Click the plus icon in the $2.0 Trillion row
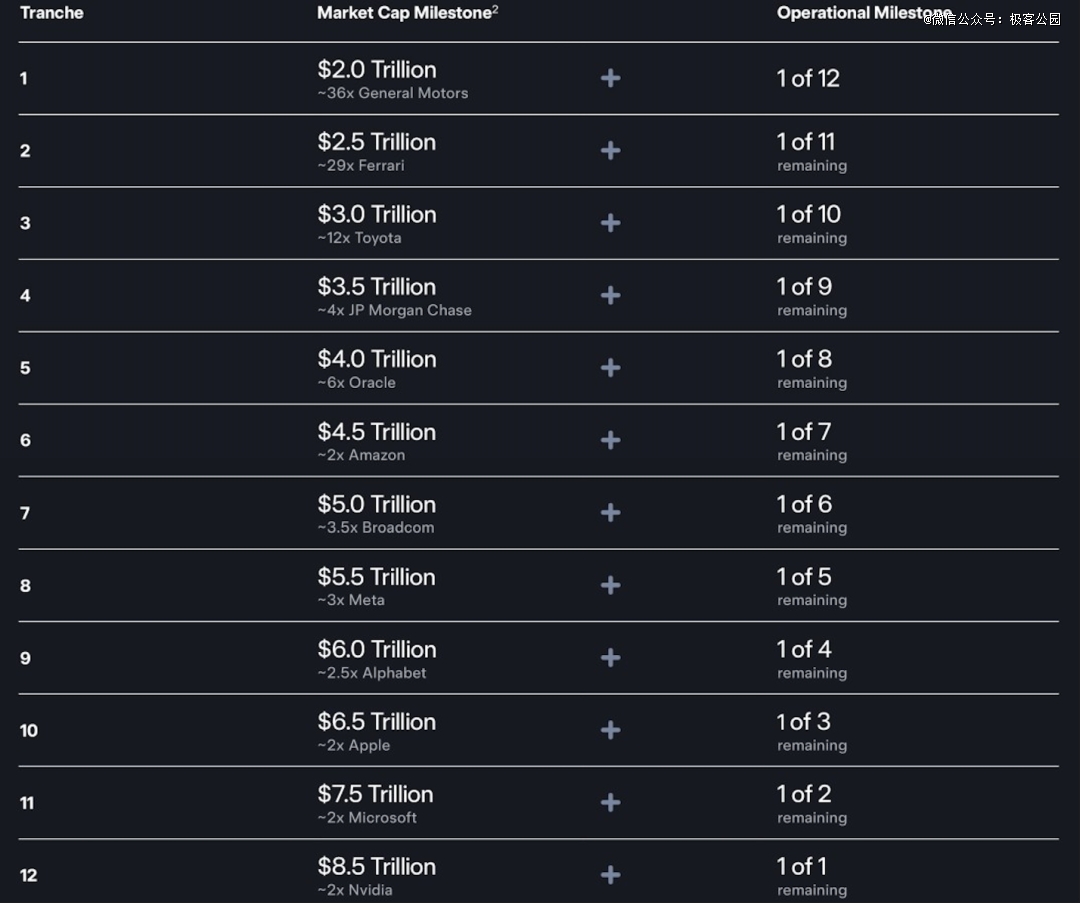The image size is (1080, 903). click(610, 78)
